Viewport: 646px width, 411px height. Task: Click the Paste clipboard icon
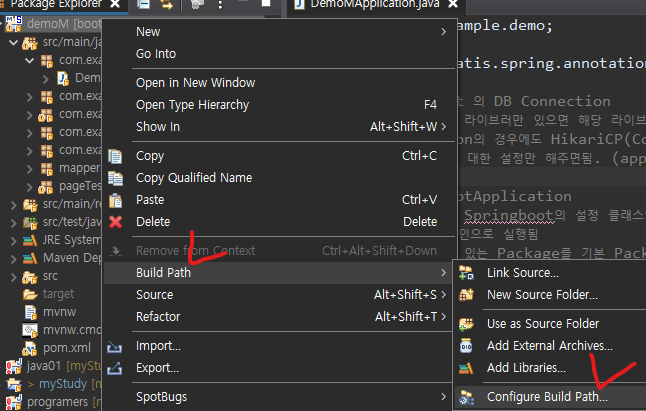click(x=115, y=200)
